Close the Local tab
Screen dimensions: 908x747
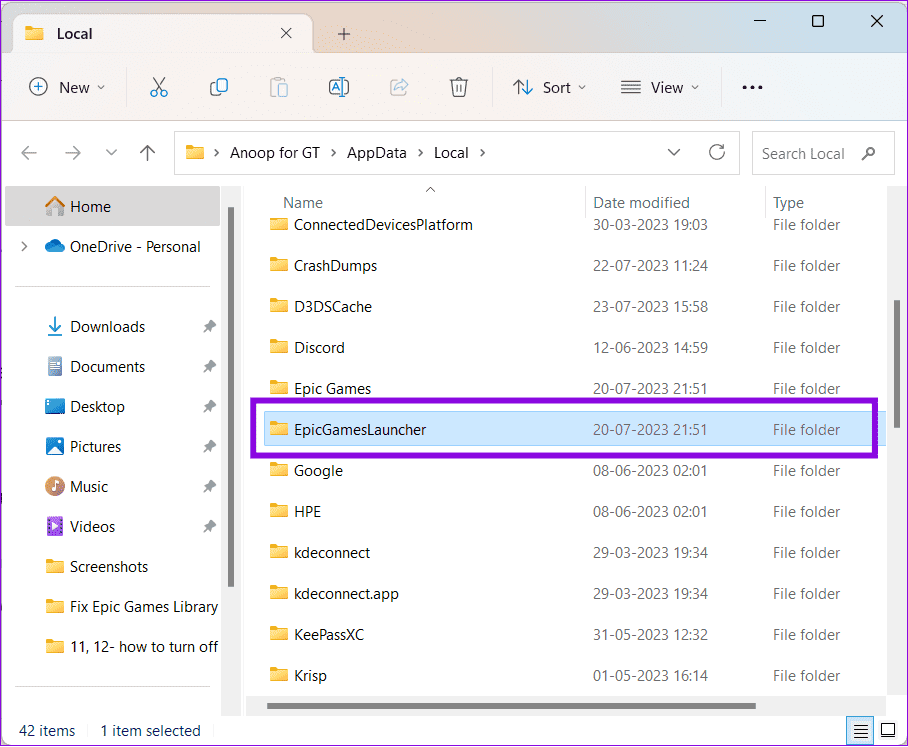(x=286, y=34)
